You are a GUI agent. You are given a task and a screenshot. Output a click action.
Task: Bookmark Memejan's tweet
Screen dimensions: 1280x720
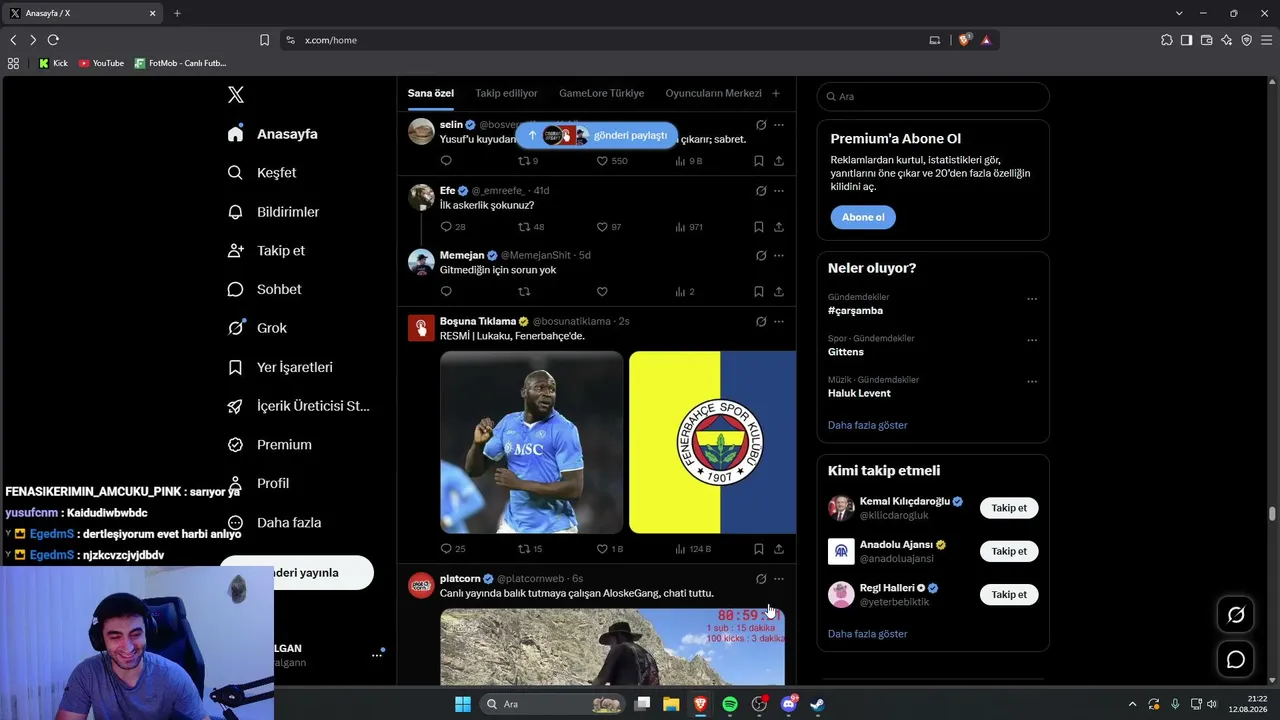[759, 292]
